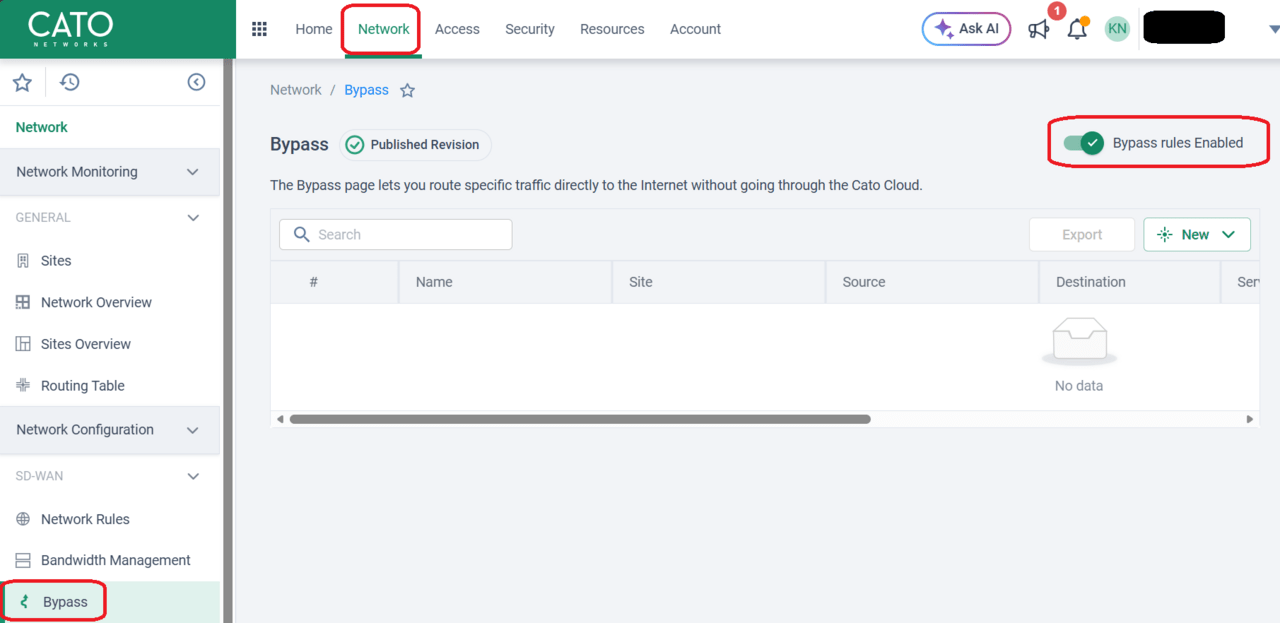
Task: Open favorites star in sidebar
Action: tap(22, 82)
